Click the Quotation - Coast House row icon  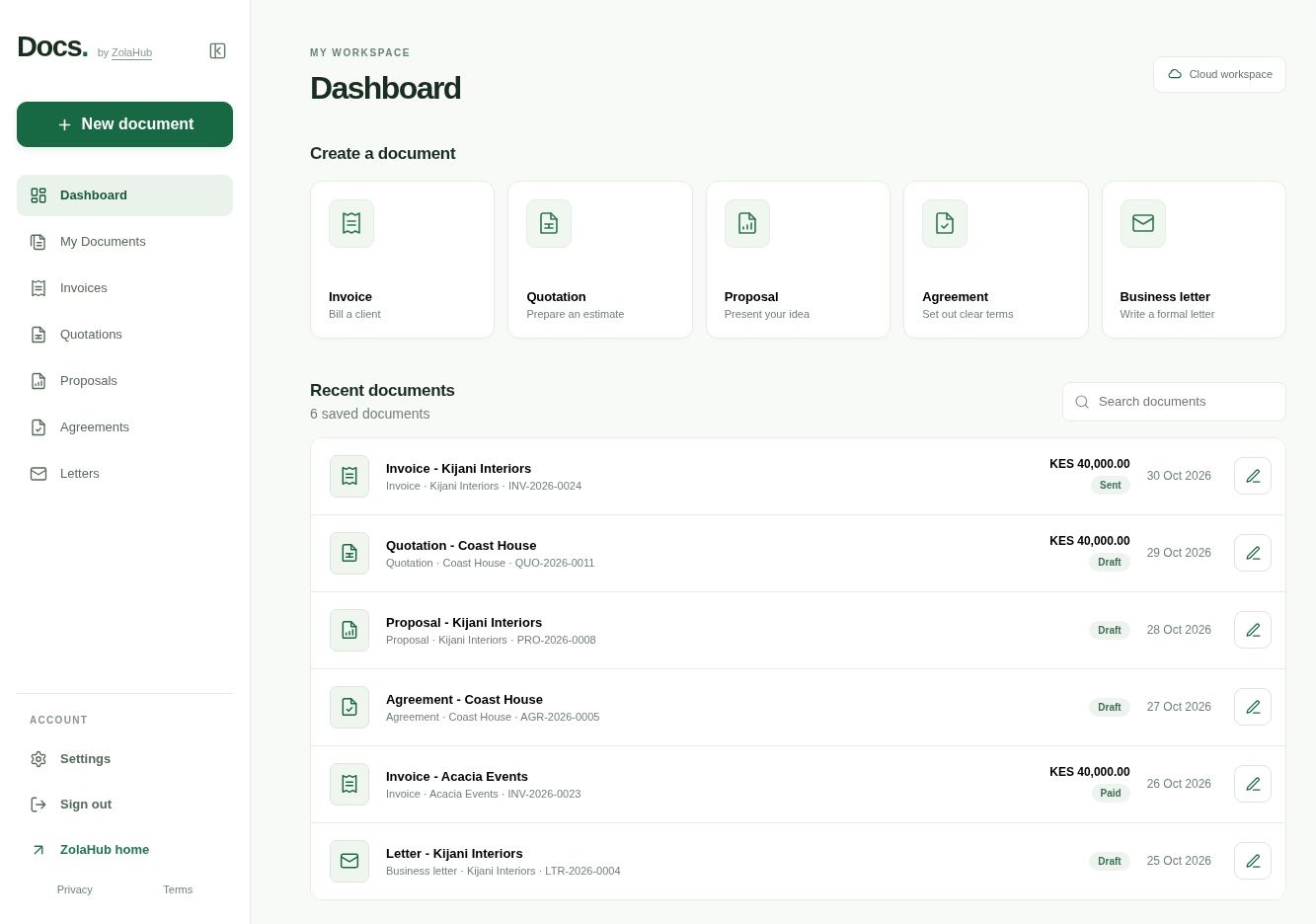point(349,553)
